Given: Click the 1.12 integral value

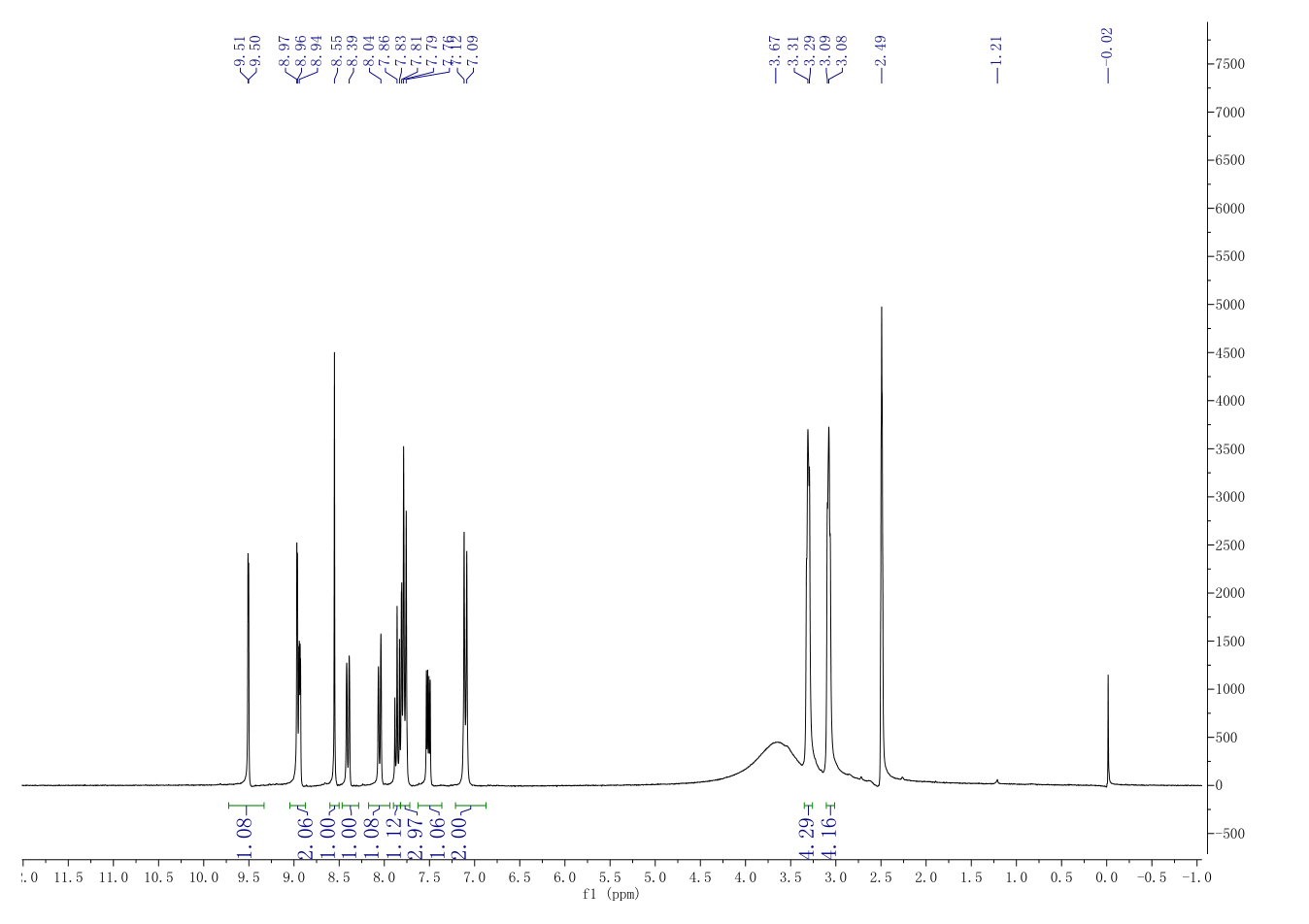Looking at the screenshot, I should 393,840.
